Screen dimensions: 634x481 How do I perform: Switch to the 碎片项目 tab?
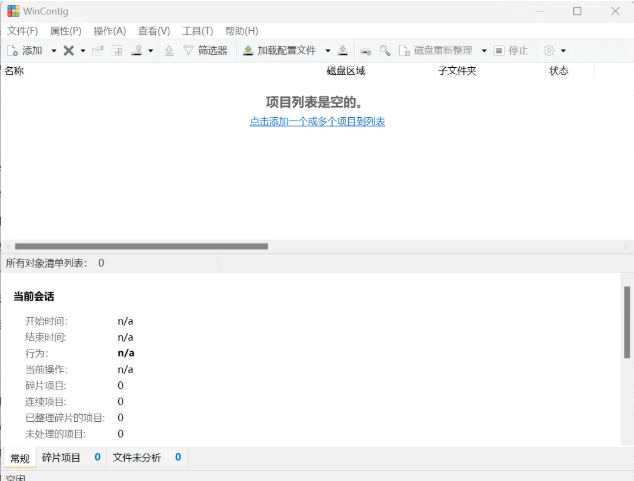(71, 458)
